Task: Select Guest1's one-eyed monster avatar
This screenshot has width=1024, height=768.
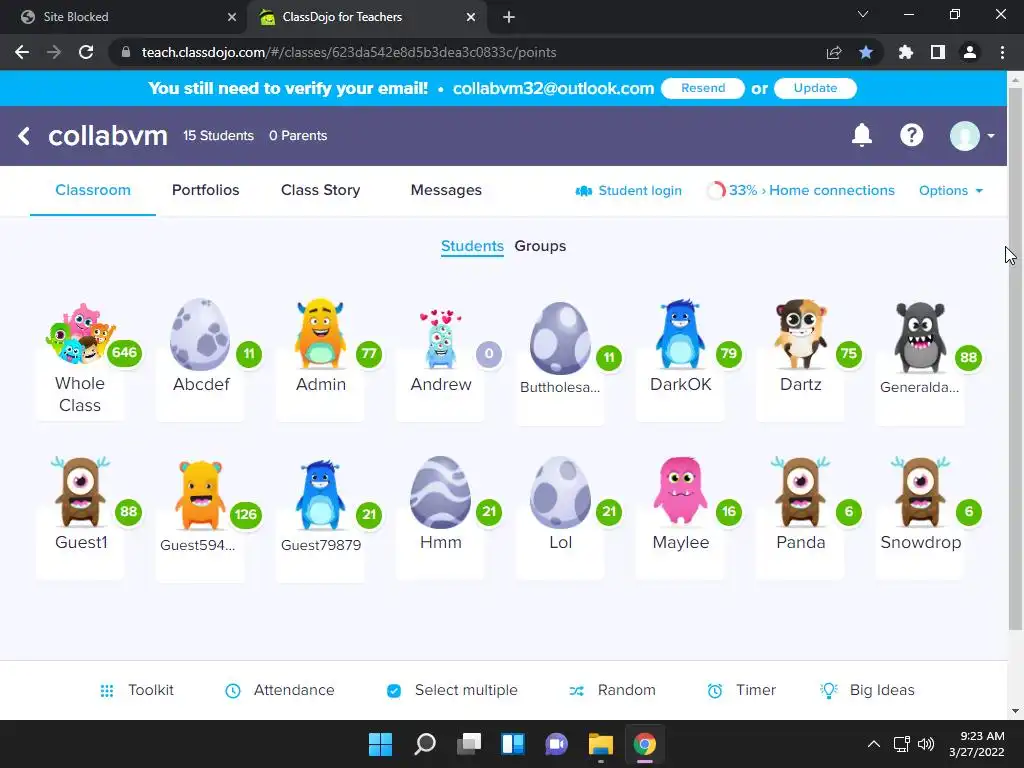Action: tap(80, 492)
